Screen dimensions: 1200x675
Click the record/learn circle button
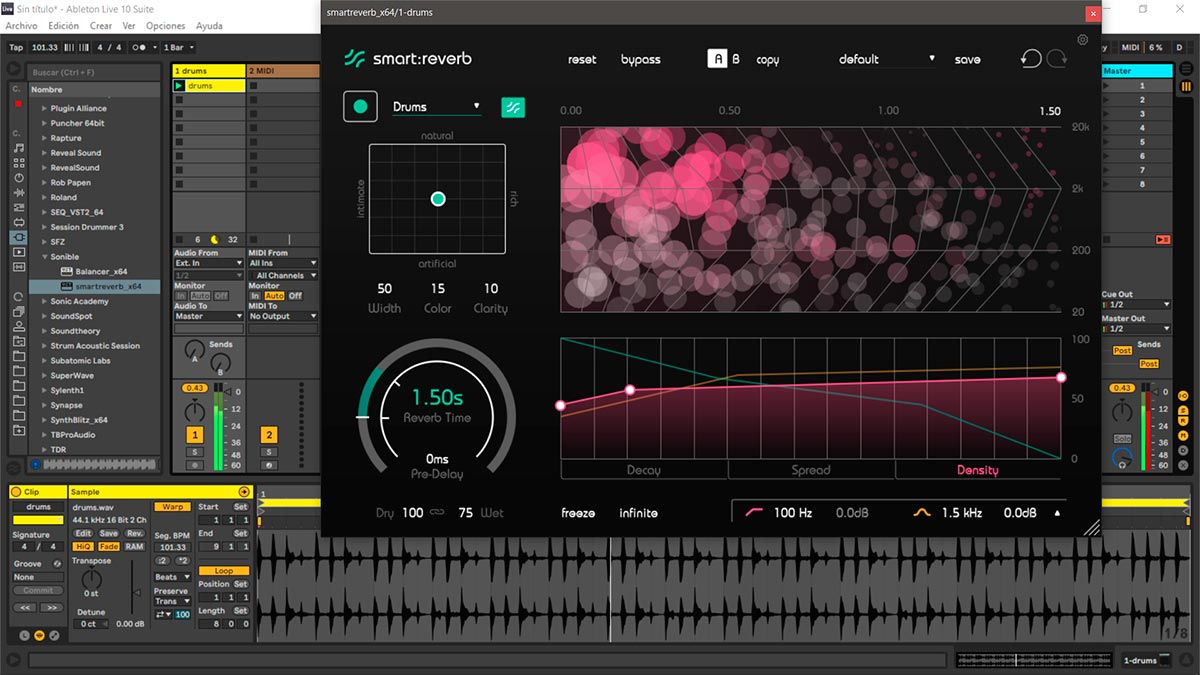(x=360, y=106)
